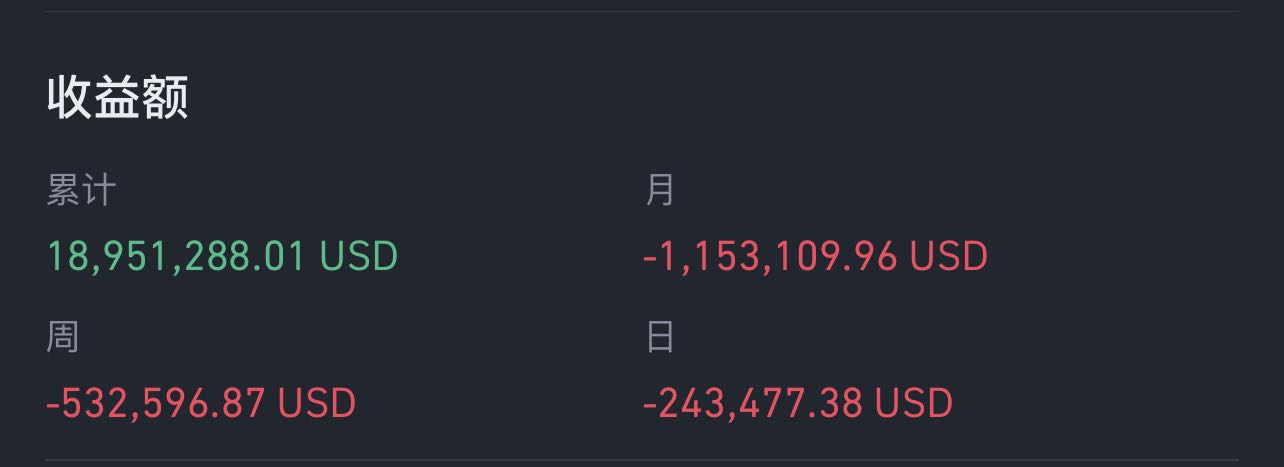Select the 周 weekly label
Screen dimensions: 1284x467
(x=62, y=337)
